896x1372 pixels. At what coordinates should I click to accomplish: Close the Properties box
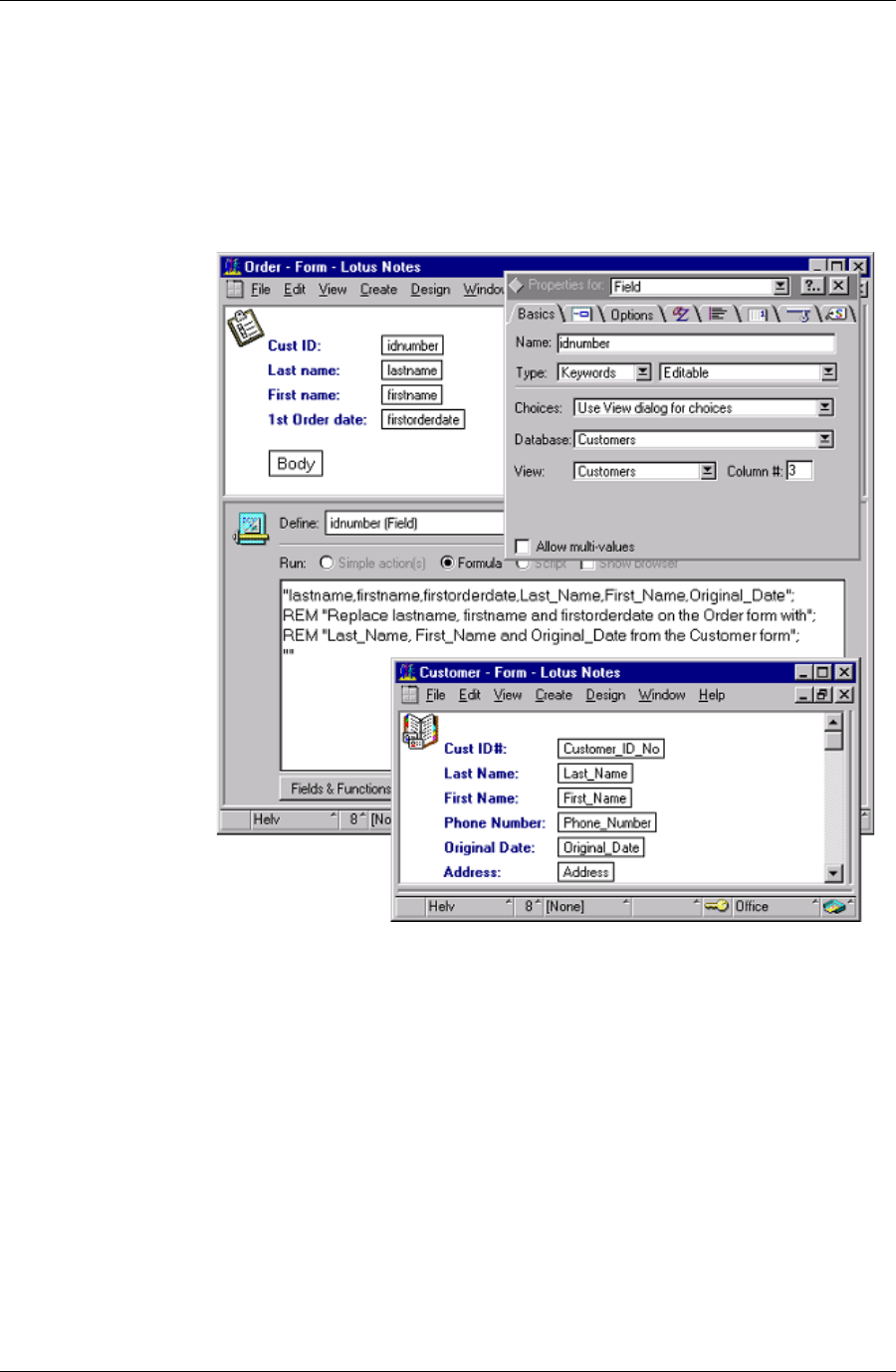tap(839, 286)
